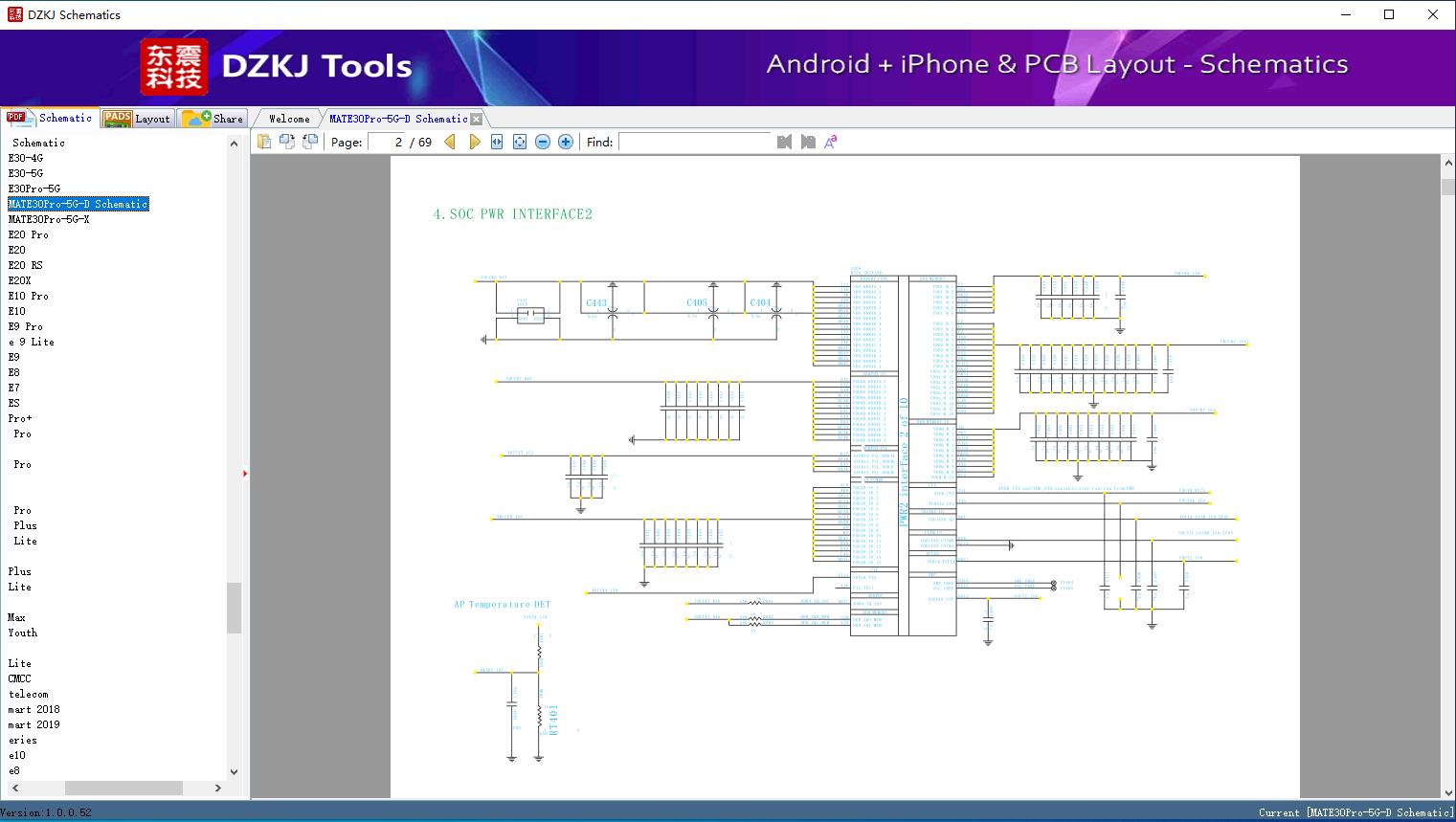1456x822 pixels.
Task: Select E30Pro-5G in the schematic list
Action: pyautogui.click(x=34, y=189)
